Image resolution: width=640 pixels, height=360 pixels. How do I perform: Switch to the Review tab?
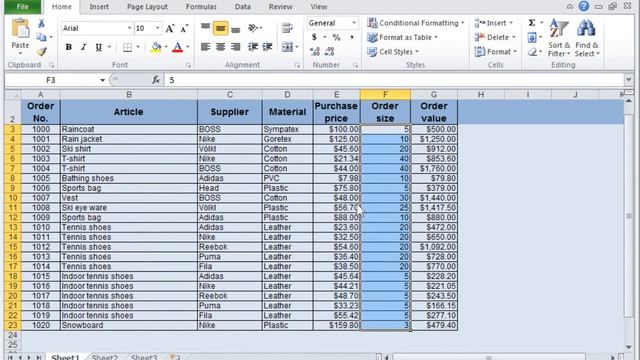coord(280,7)
